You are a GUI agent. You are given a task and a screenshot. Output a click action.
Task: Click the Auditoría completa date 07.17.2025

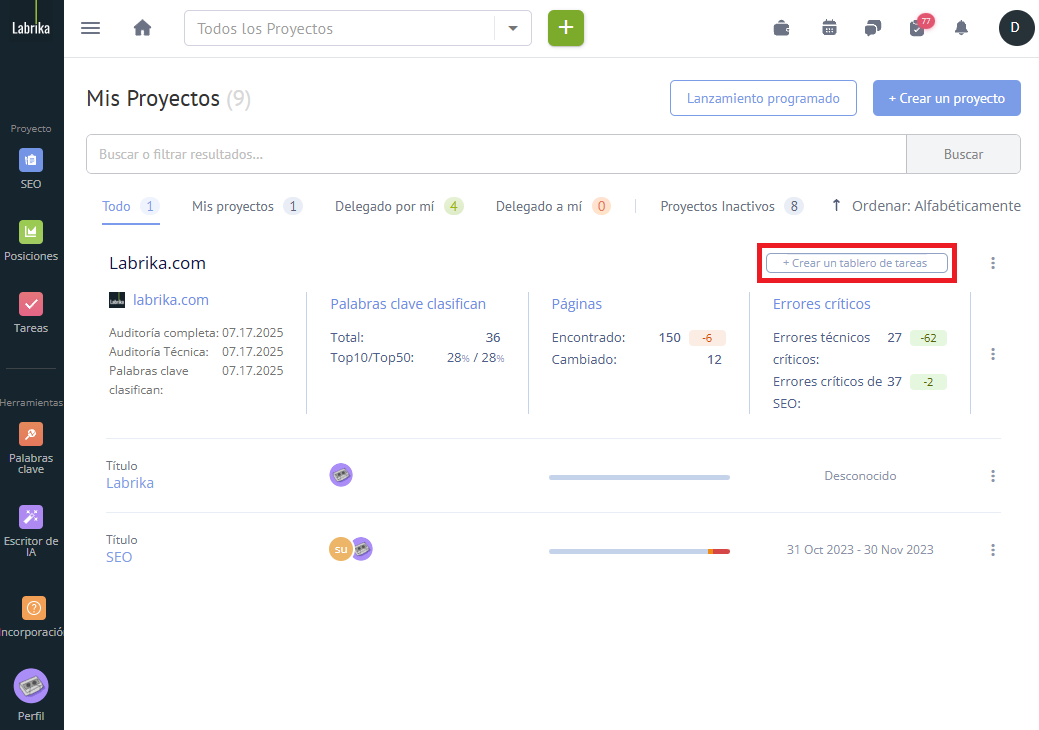pyautogui.click(x=252, y=333)
